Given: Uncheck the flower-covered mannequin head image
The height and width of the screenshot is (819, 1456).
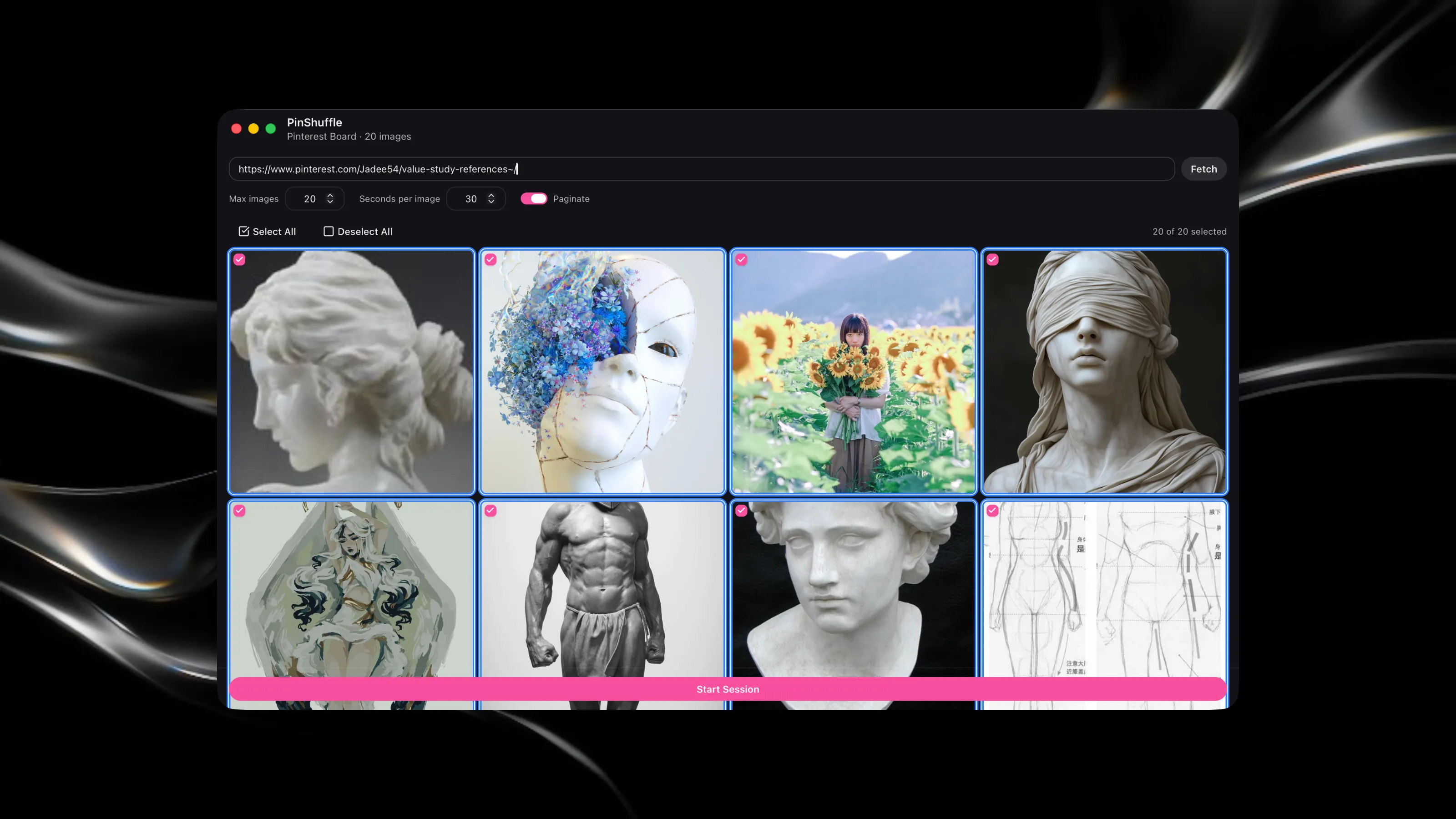Looking at the screenshot, I should pos(490,259).
